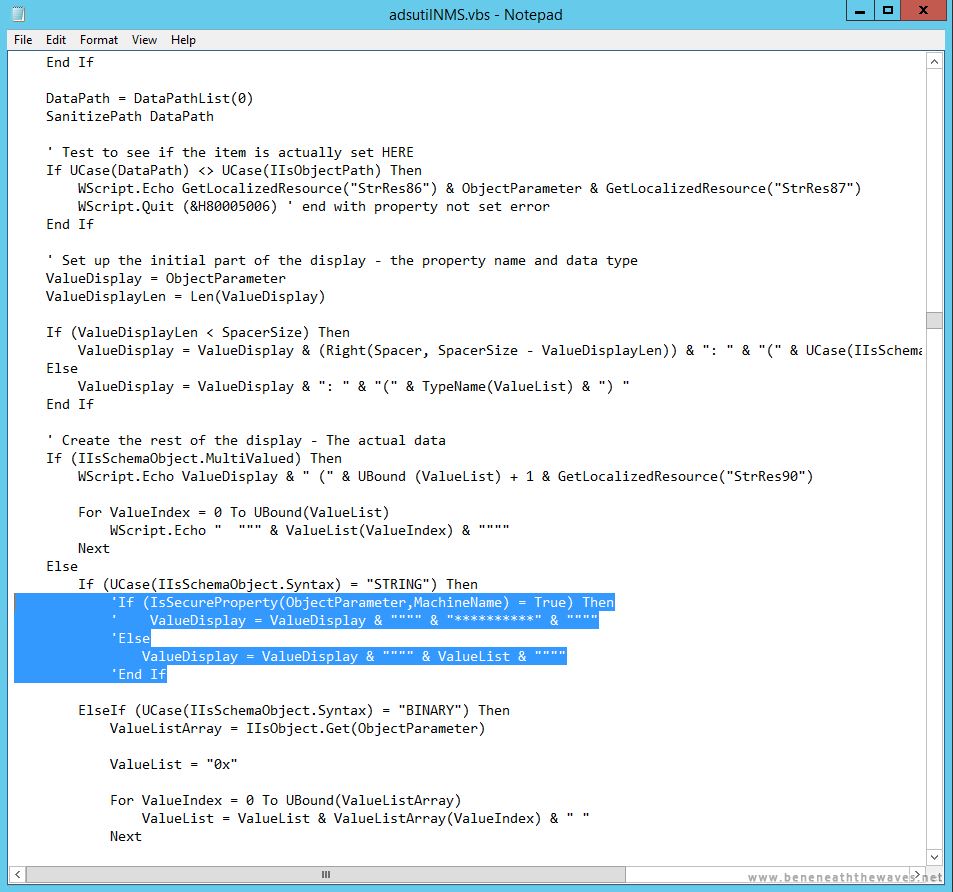Click the comment 'Test to see if the item is actually set HERE'
953x892 pixels.
230,153
